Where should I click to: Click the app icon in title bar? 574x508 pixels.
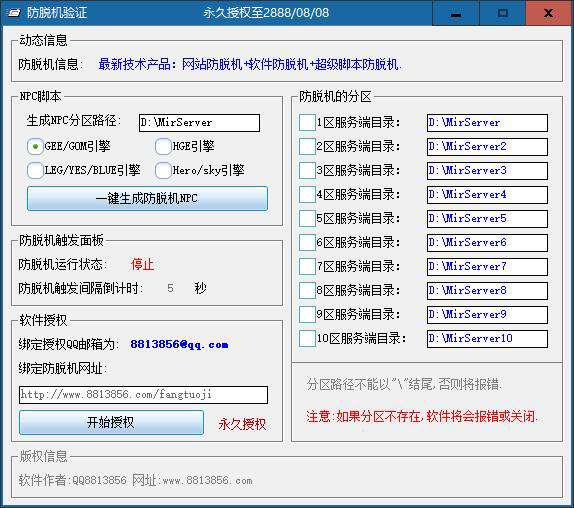[x=14, y=13]
